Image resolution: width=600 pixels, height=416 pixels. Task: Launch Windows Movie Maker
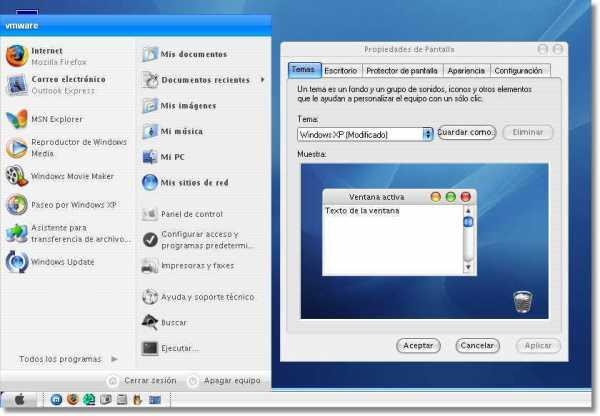(x=60, y=176)
